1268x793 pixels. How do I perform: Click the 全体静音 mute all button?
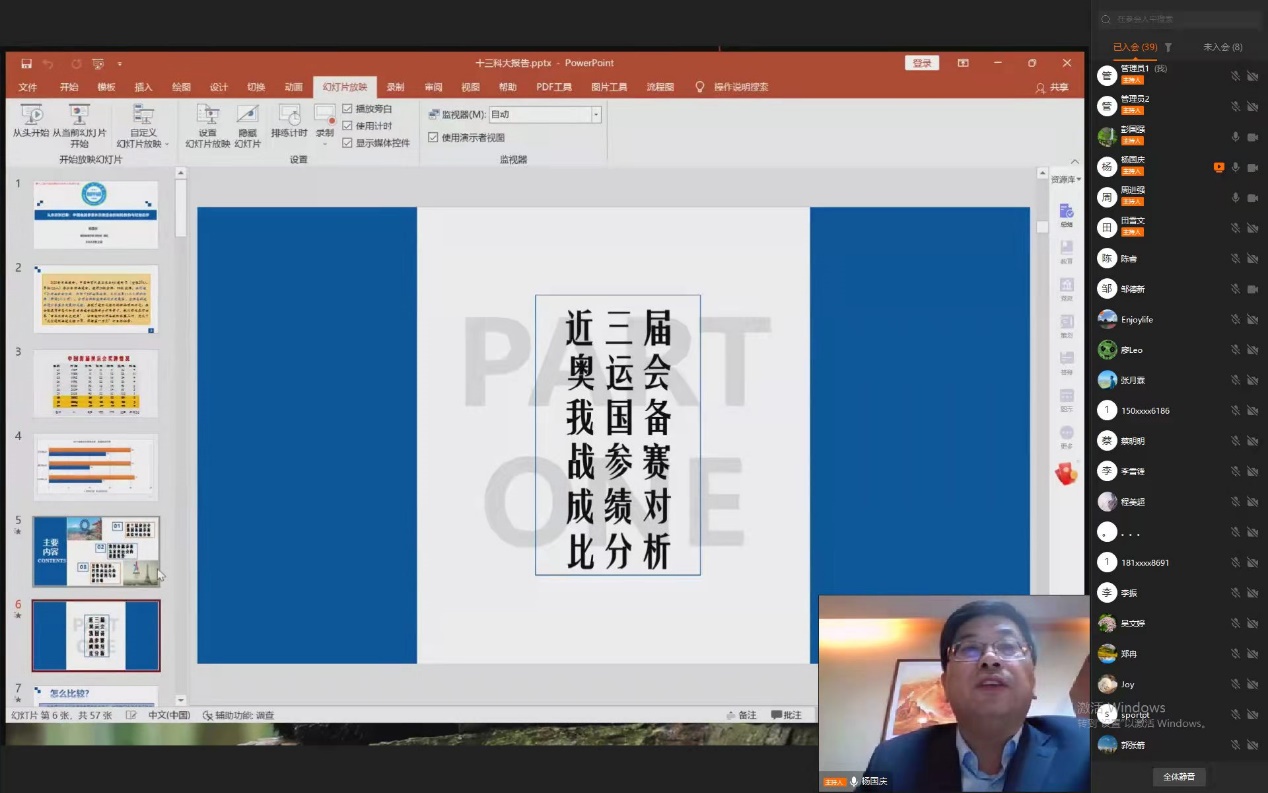coord(1178,776)
